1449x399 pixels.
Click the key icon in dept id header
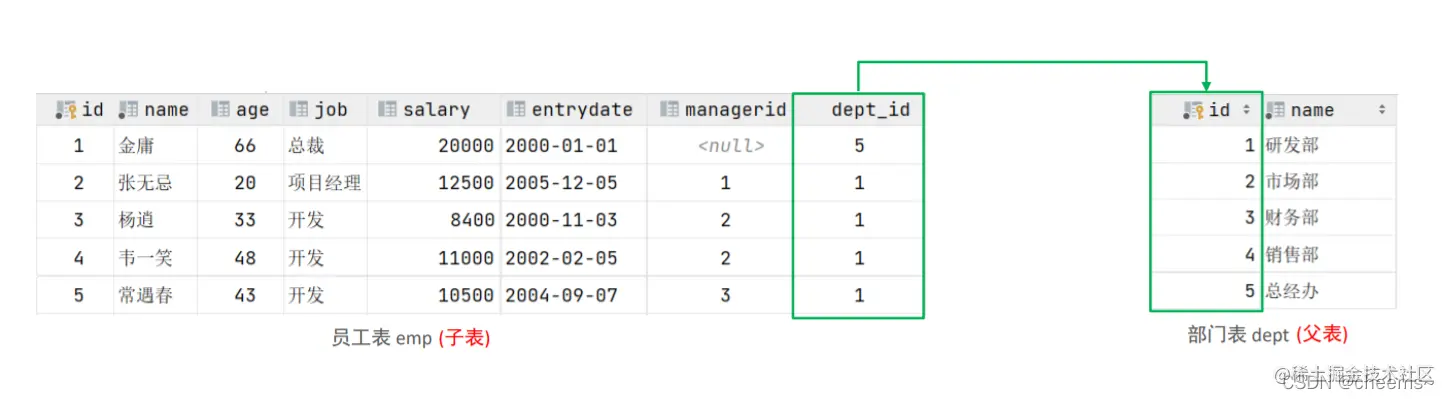tap(1193, 110)
